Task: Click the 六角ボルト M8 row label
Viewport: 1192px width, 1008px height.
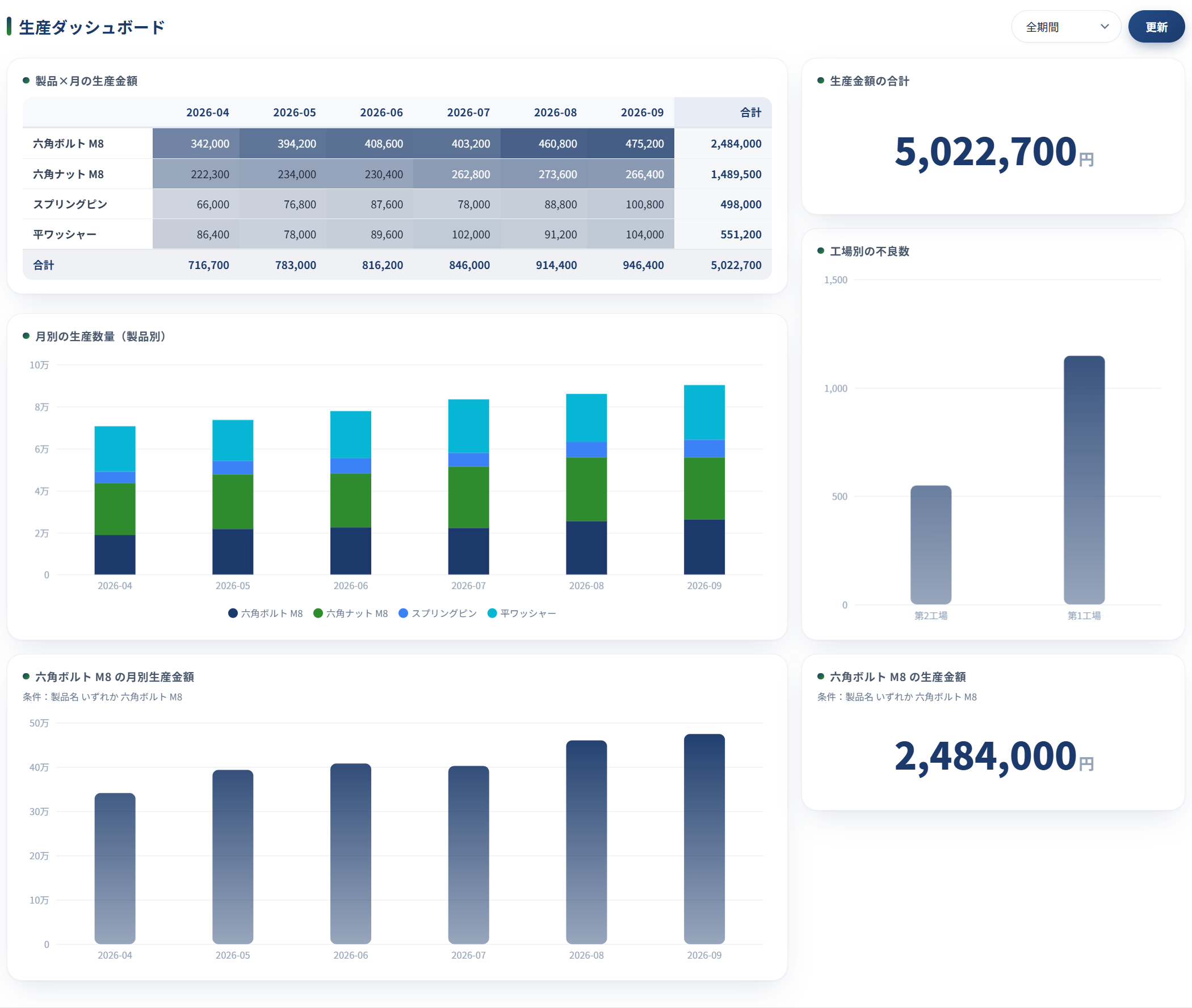Action: click(69, 144)
